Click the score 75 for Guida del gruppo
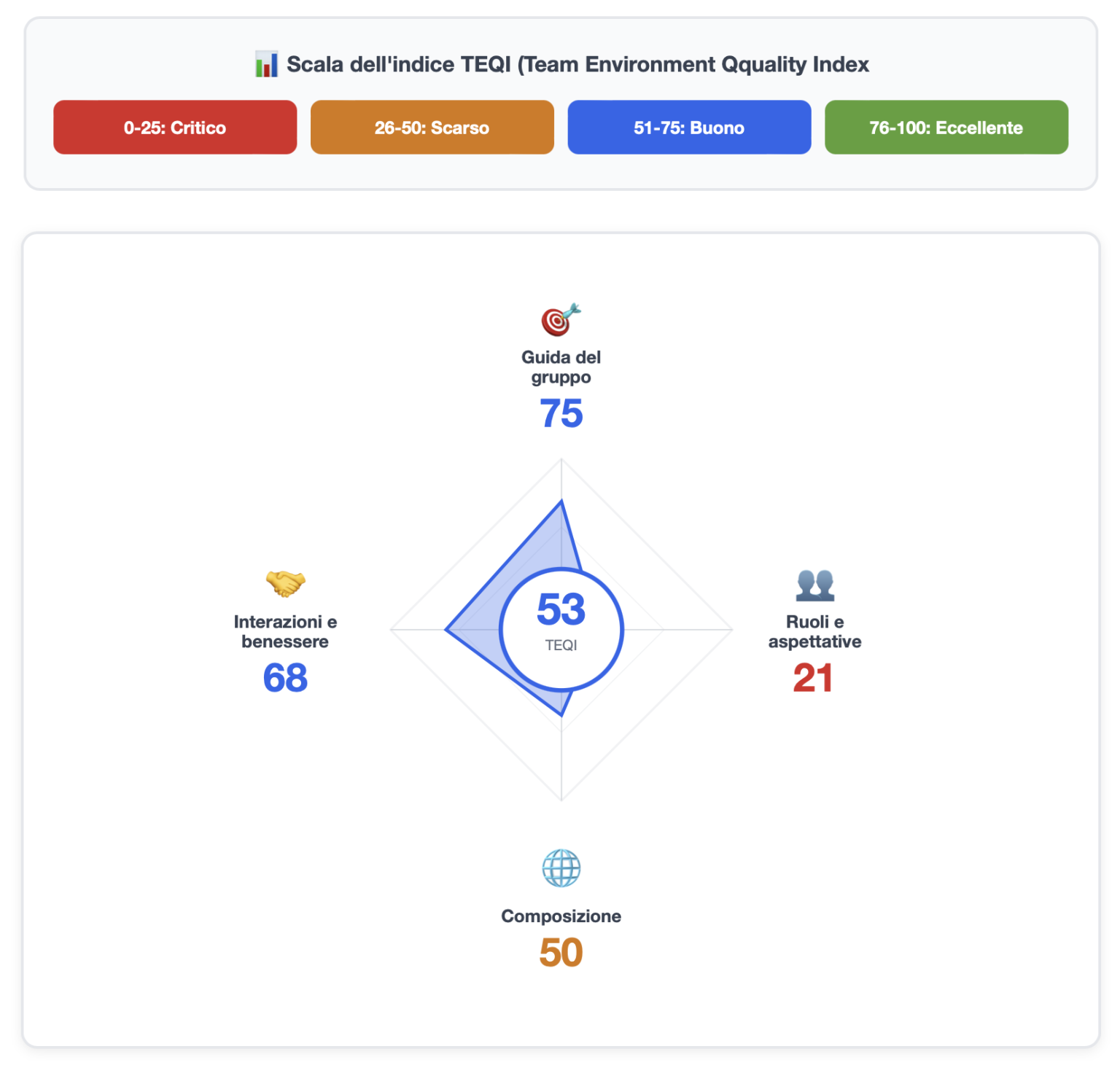Image resolution: width=1120 pixels, height=1065 pixels. (561, 413)
